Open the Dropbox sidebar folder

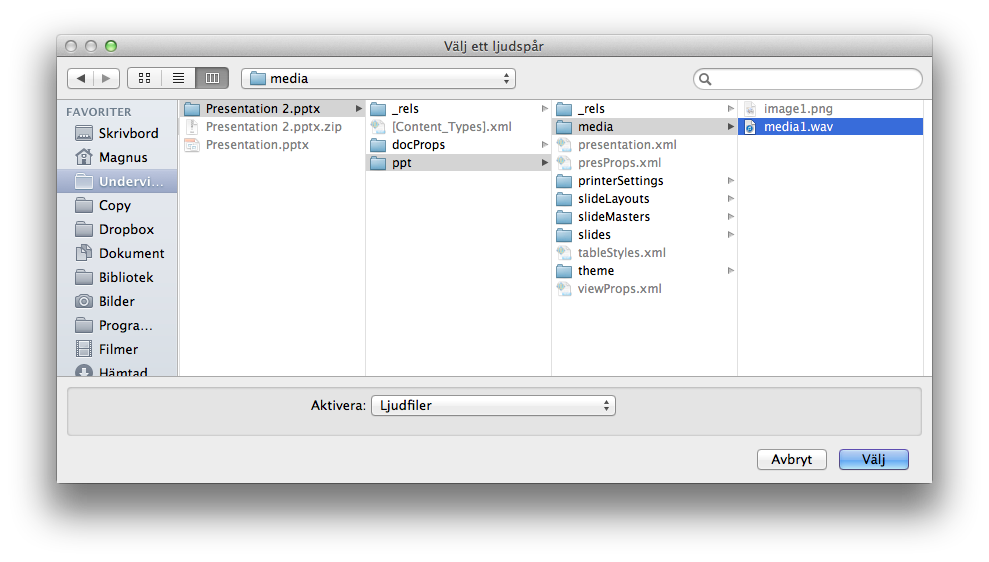click(x=126, y=229)
